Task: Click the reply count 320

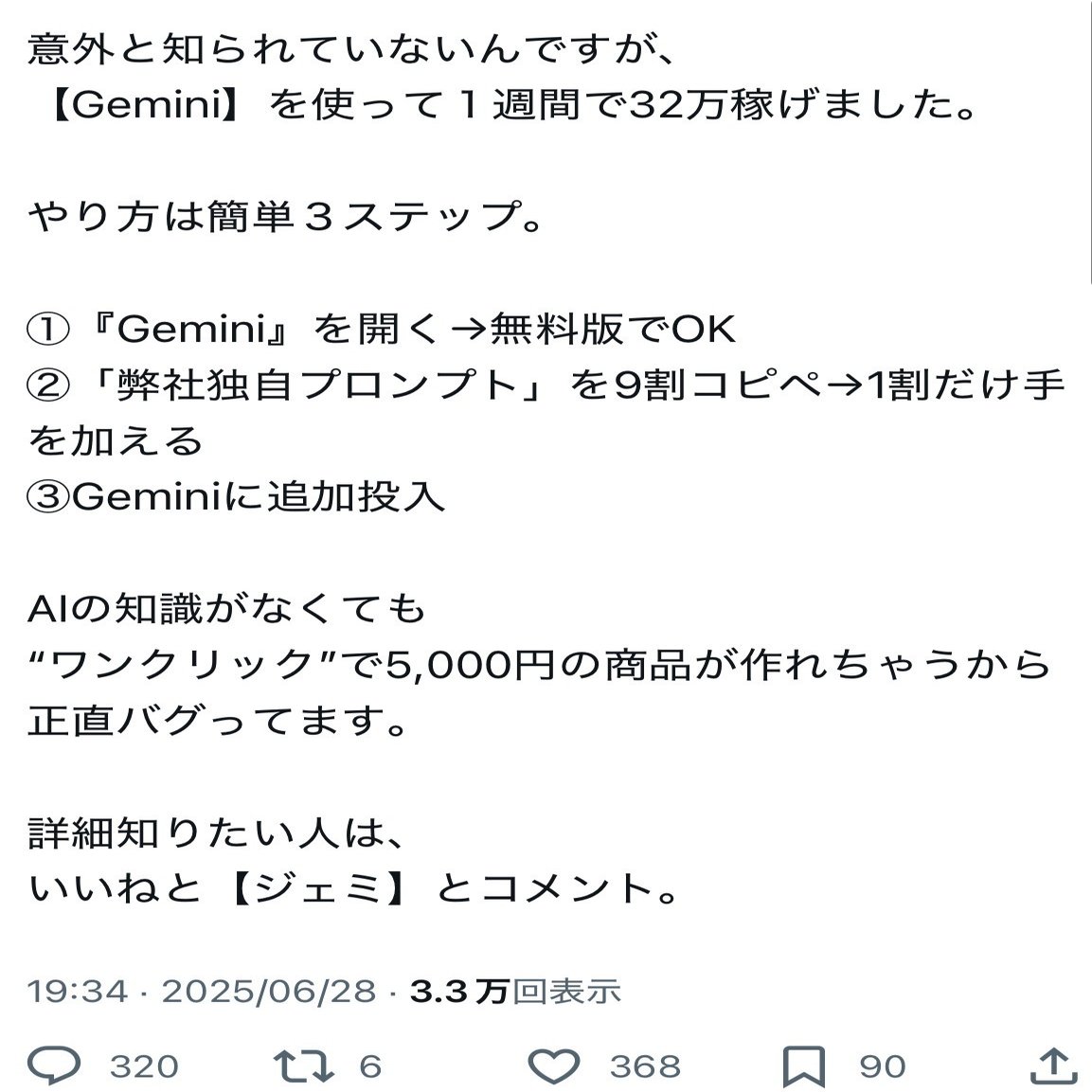Action: pos(144,1066)
